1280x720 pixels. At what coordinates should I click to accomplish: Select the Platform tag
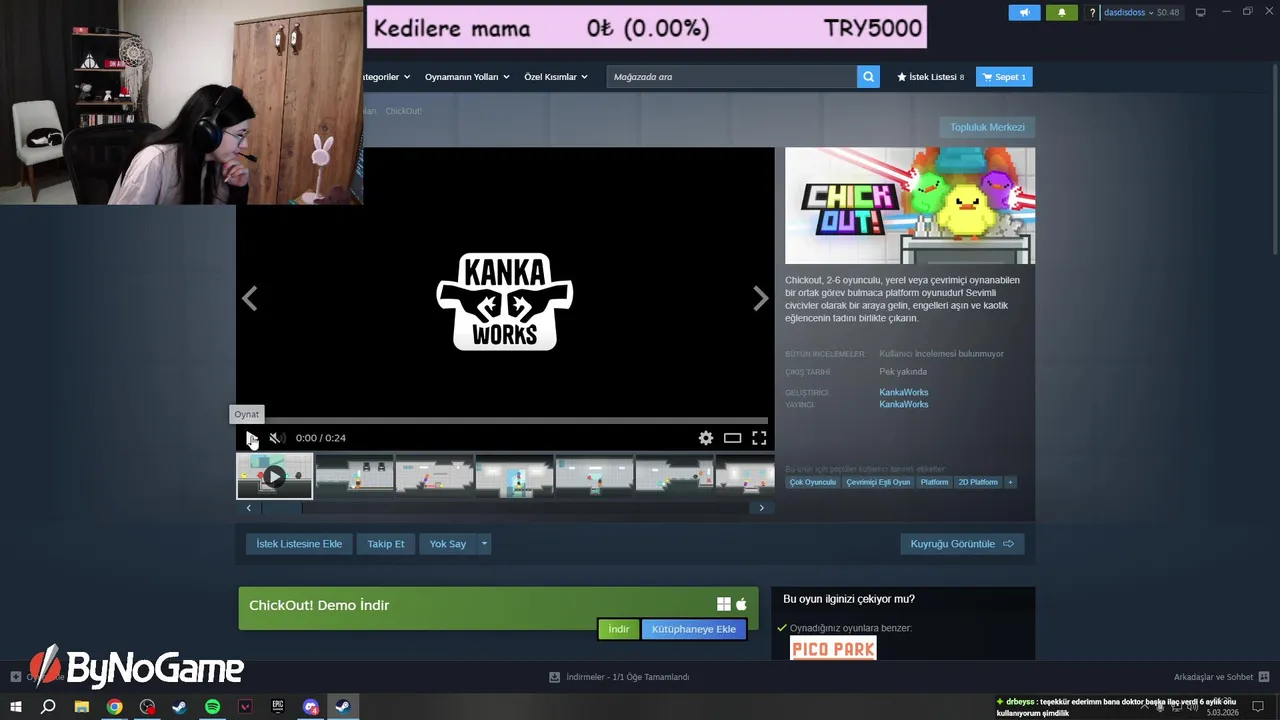tap(934, 482)
